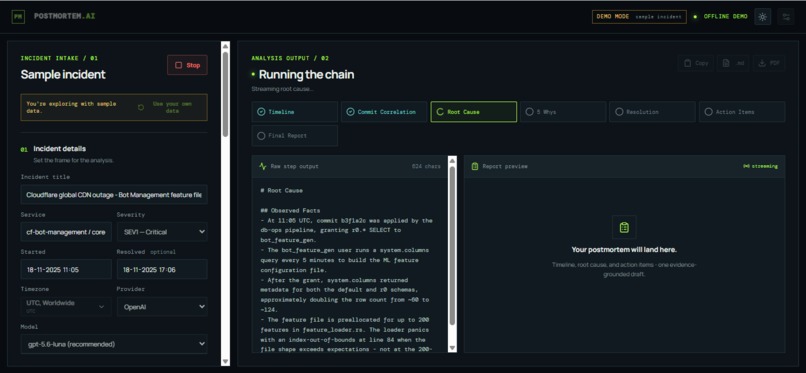Click the refresh icon next to Use your own data
The width and height of the screenshot is (806, 373).
click(x=141, y=107)
